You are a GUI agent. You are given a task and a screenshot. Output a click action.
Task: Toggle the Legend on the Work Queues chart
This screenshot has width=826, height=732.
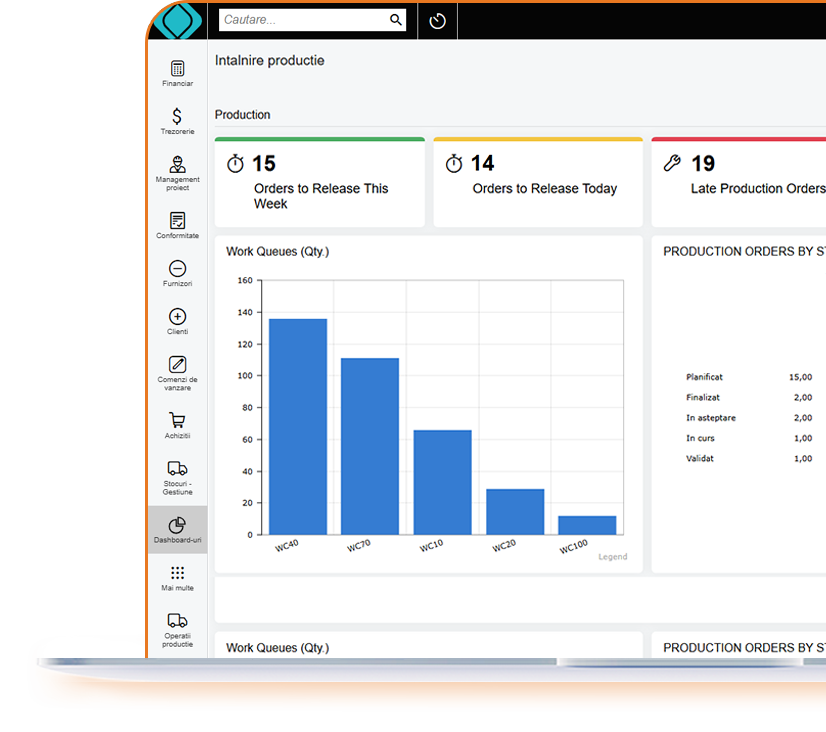coord(613,556)
